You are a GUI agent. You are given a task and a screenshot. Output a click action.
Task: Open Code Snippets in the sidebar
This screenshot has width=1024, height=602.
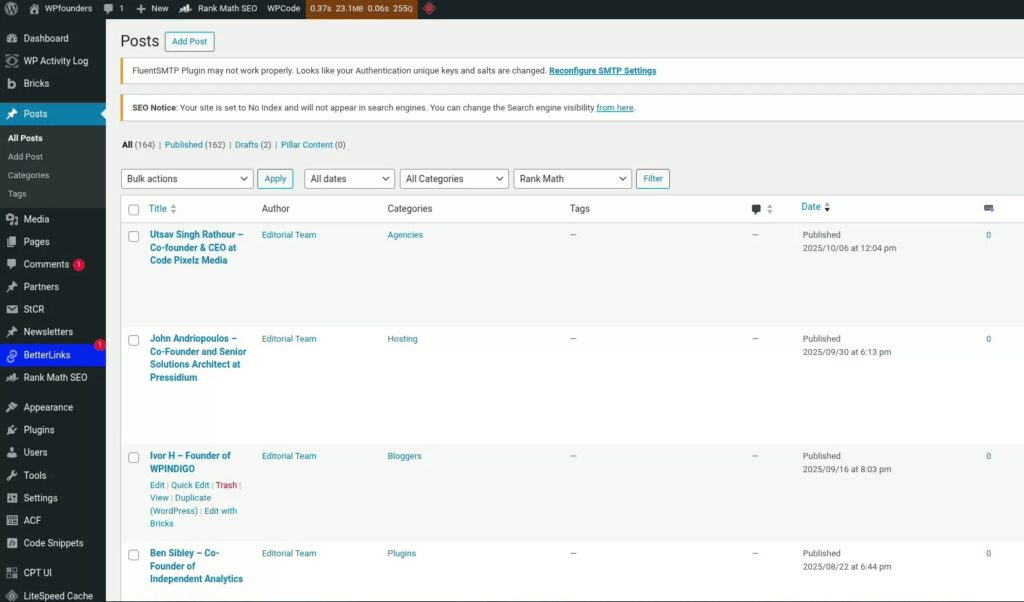coord(53,543)
